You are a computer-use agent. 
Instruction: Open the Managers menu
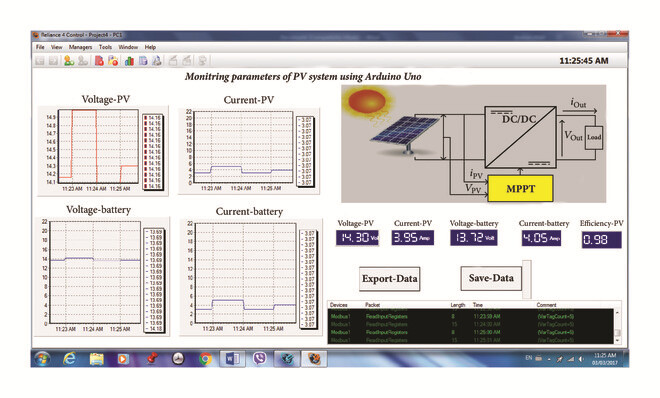(x=80, y=47)
